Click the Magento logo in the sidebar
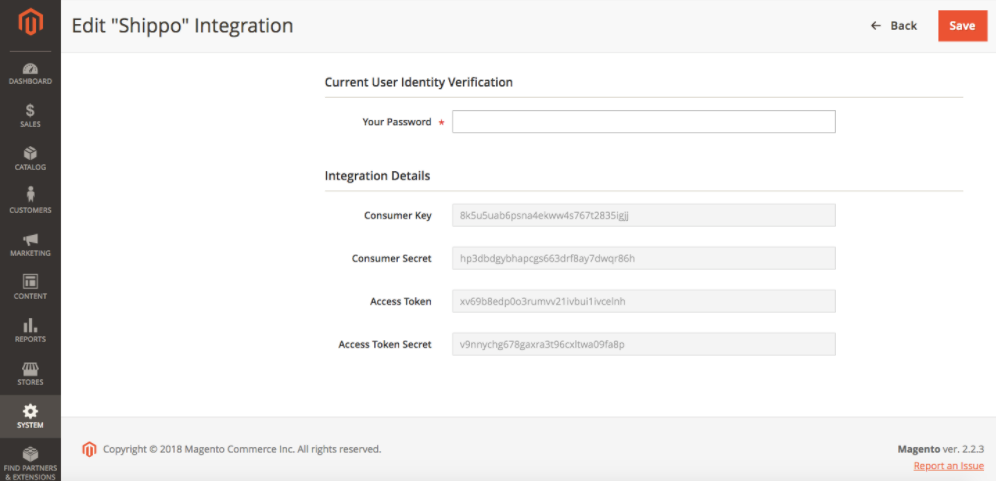Screen dimensions: 996x481 click(x=30, y=24)
